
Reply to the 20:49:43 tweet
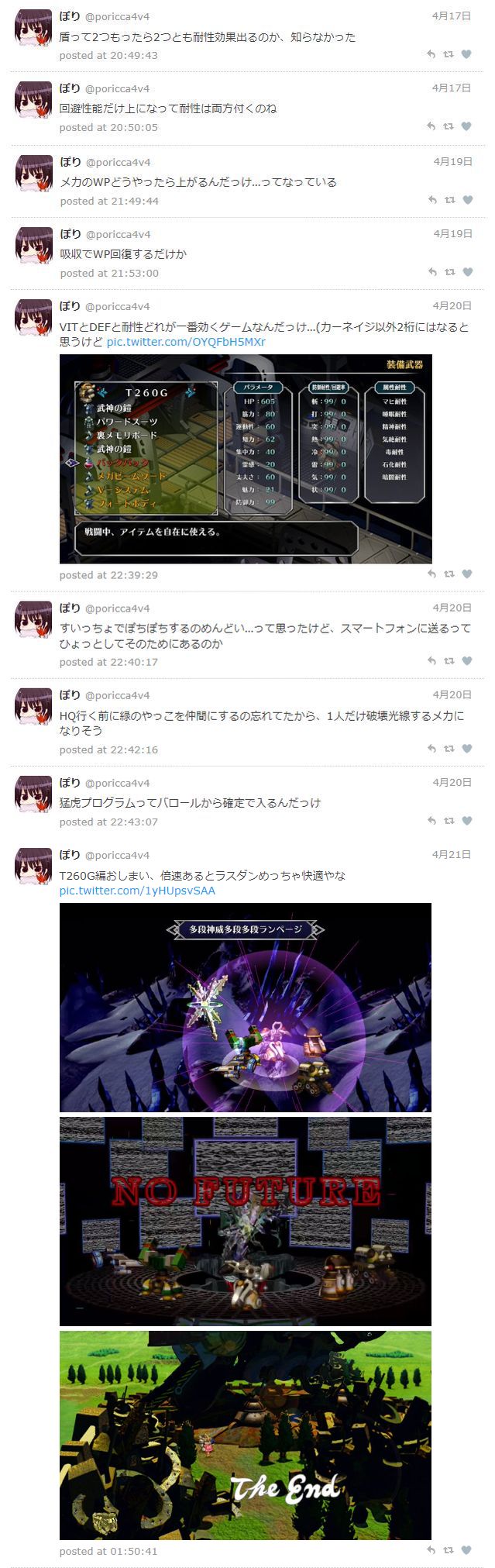431,54
